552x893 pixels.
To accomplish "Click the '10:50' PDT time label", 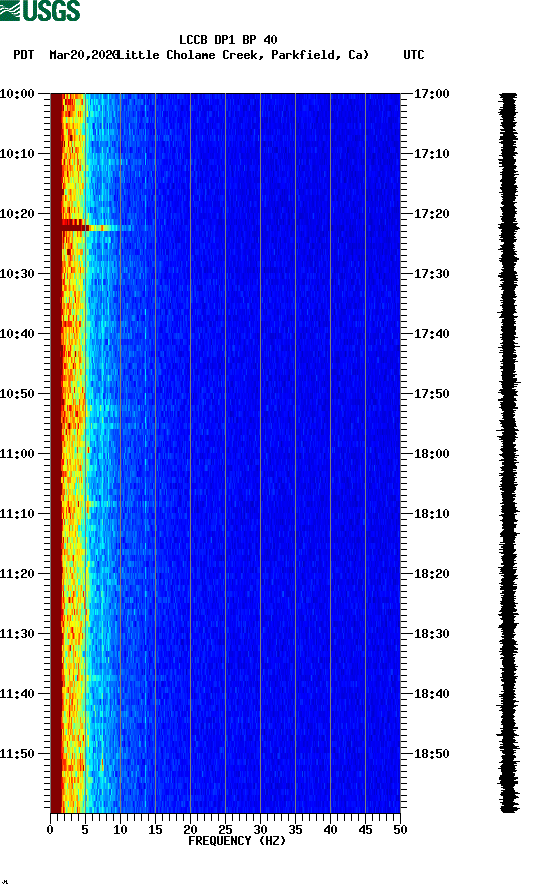I will 17,394.
